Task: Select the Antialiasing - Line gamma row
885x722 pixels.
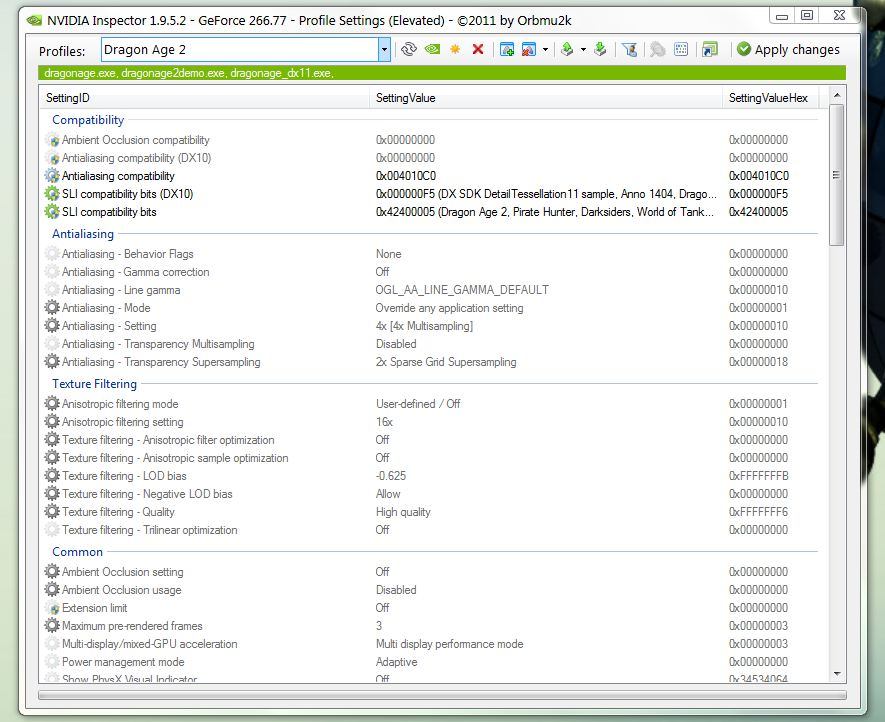Action: pyautogui.click(x=429, y=290)
